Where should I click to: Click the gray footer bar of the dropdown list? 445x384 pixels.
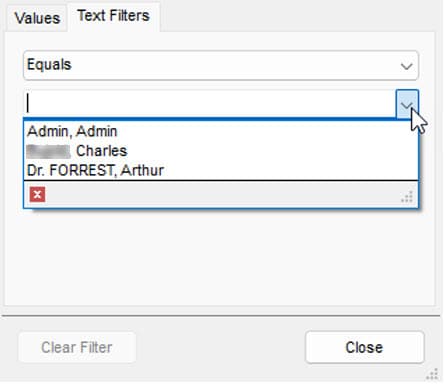click(x=221, y=195)
